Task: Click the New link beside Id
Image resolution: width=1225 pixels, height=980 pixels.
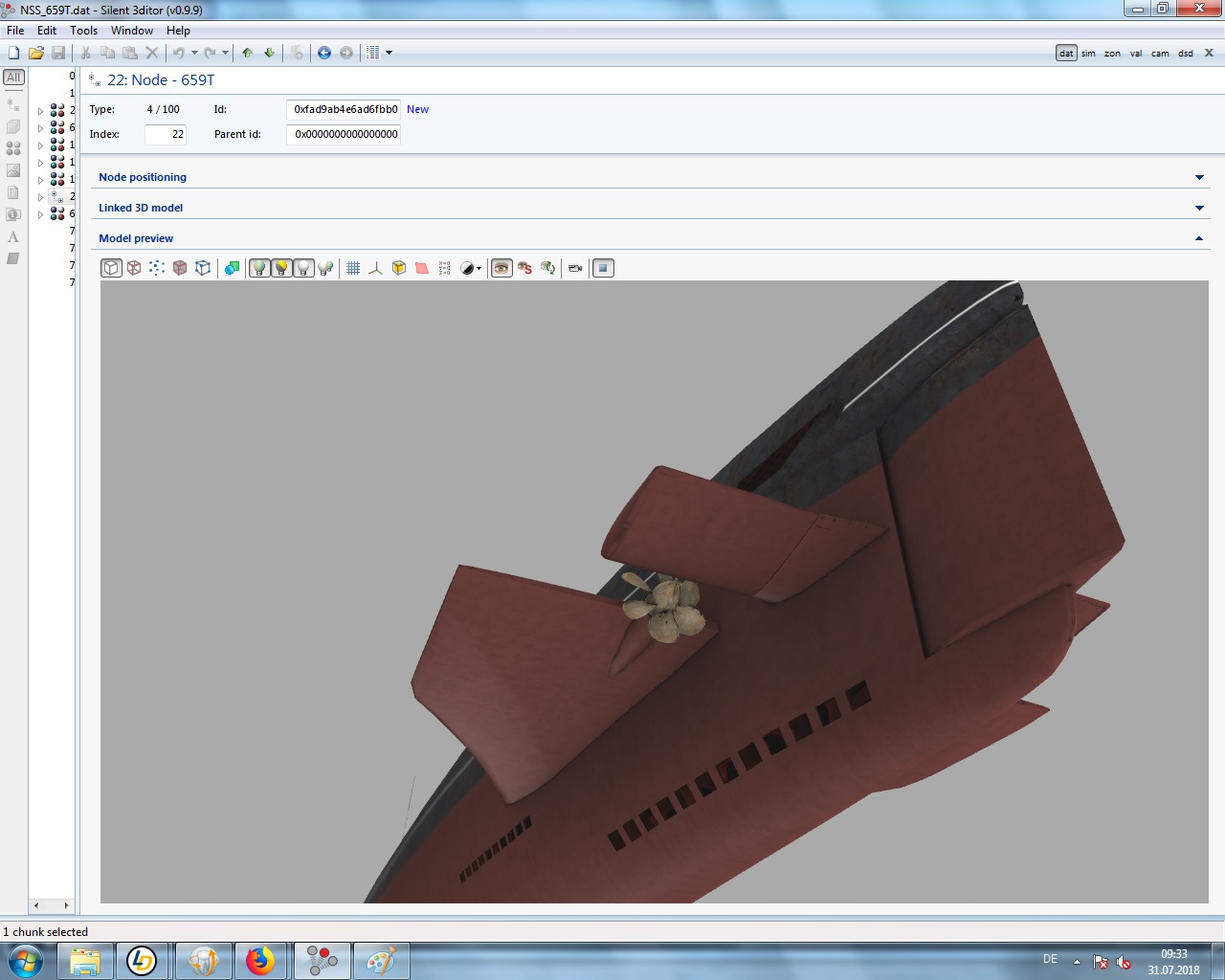Action: pyautogui.click(x=417, y=109)
